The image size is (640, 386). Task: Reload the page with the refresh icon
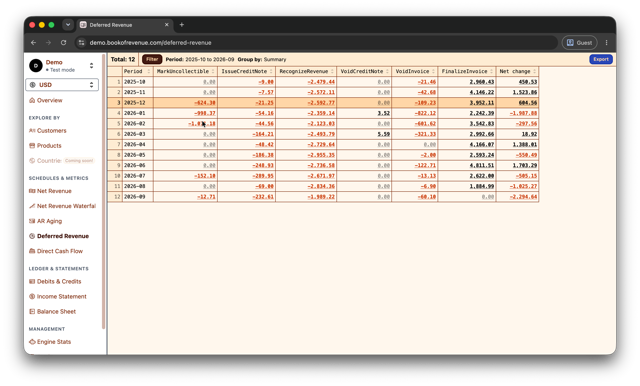click(x=64, y=42)
